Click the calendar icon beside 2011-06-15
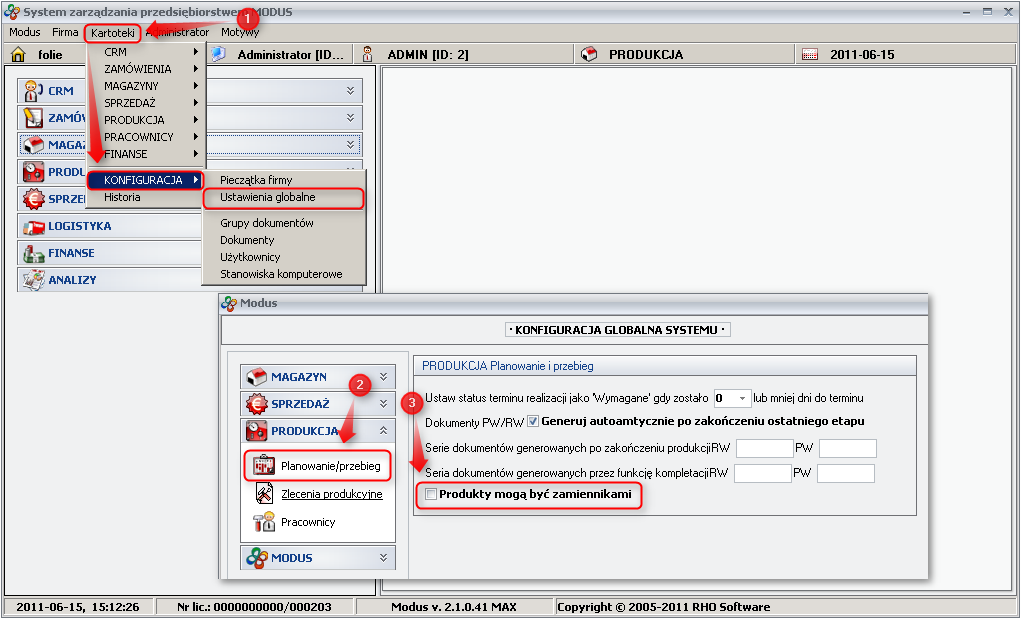Image resolution: width=1021 pixels, height=619 pixels. (x=810, y=55)
